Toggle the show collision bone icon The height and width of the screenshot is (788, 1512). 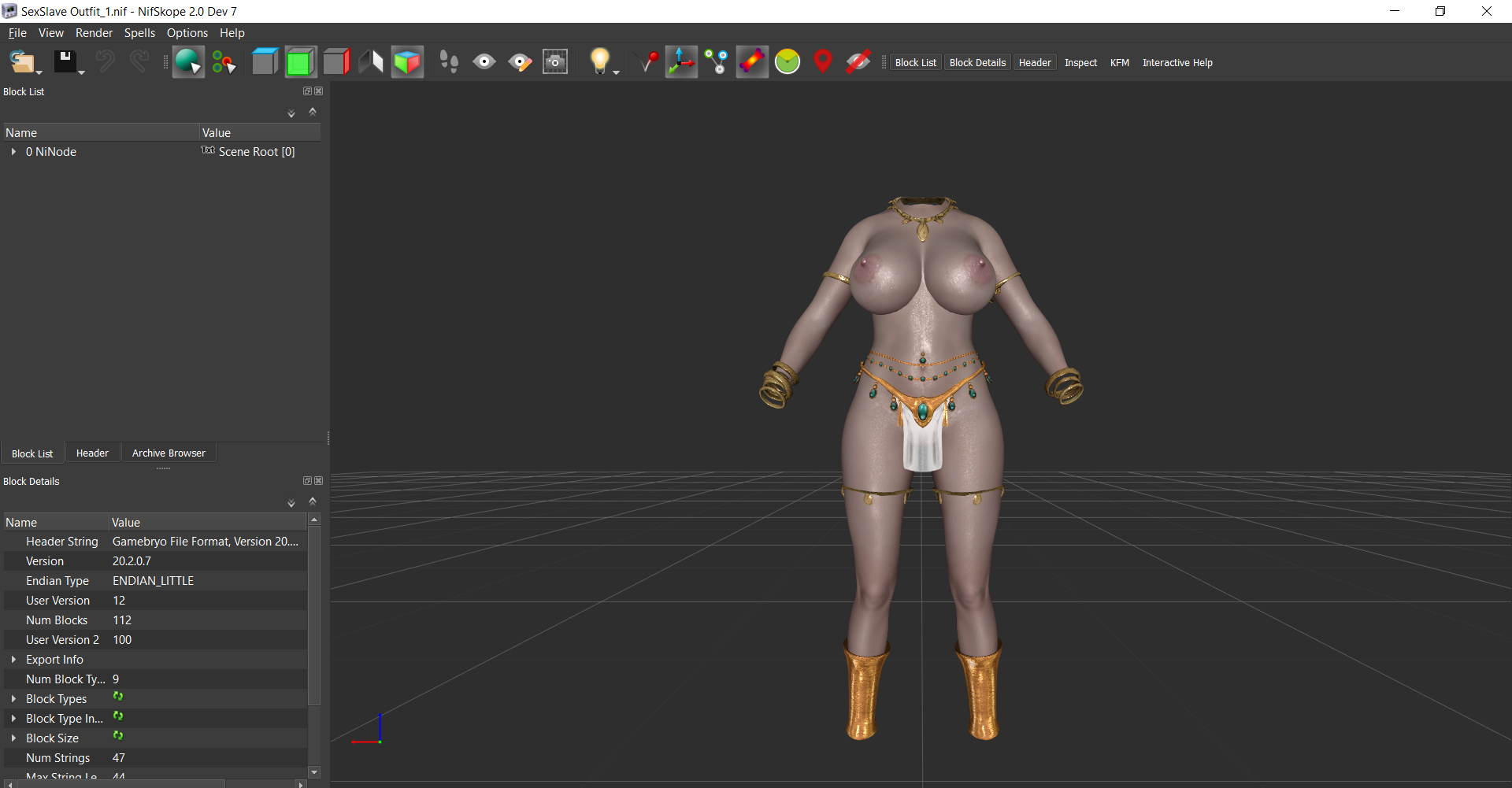click(x=752, y=62)
